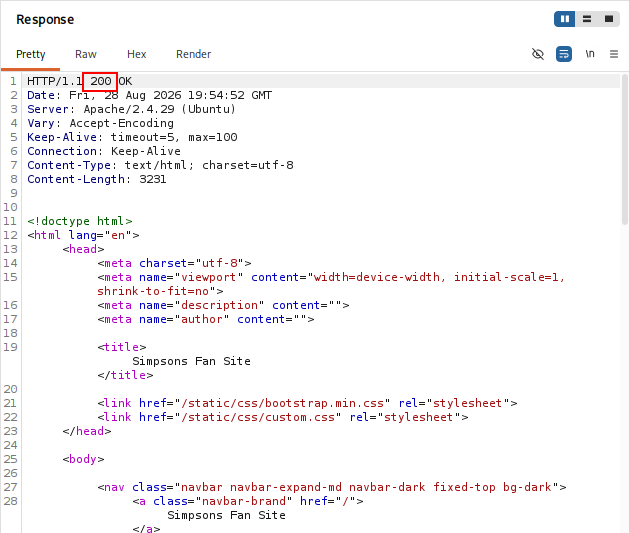
Task: Toggle line wrap button
Action: [x=564, y=54]
